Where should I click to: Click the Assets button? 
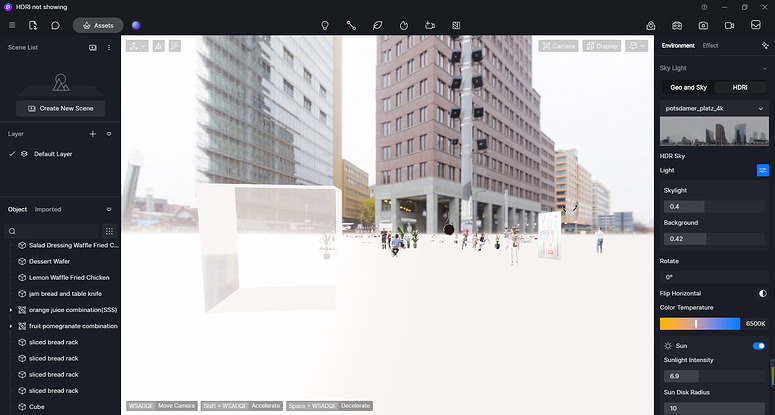point(98,25)
